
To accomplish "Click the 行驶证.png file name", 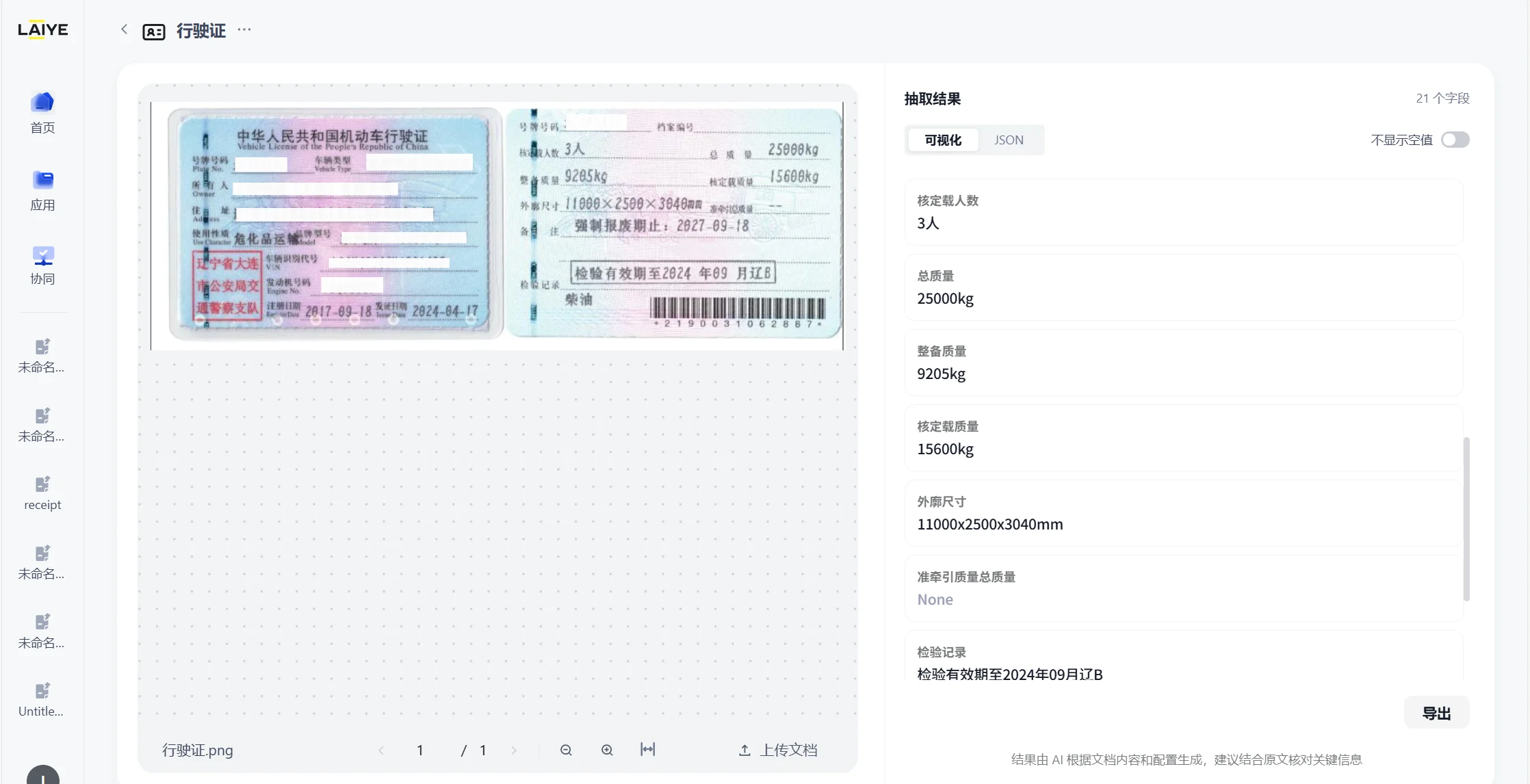I will coord(198,750).
